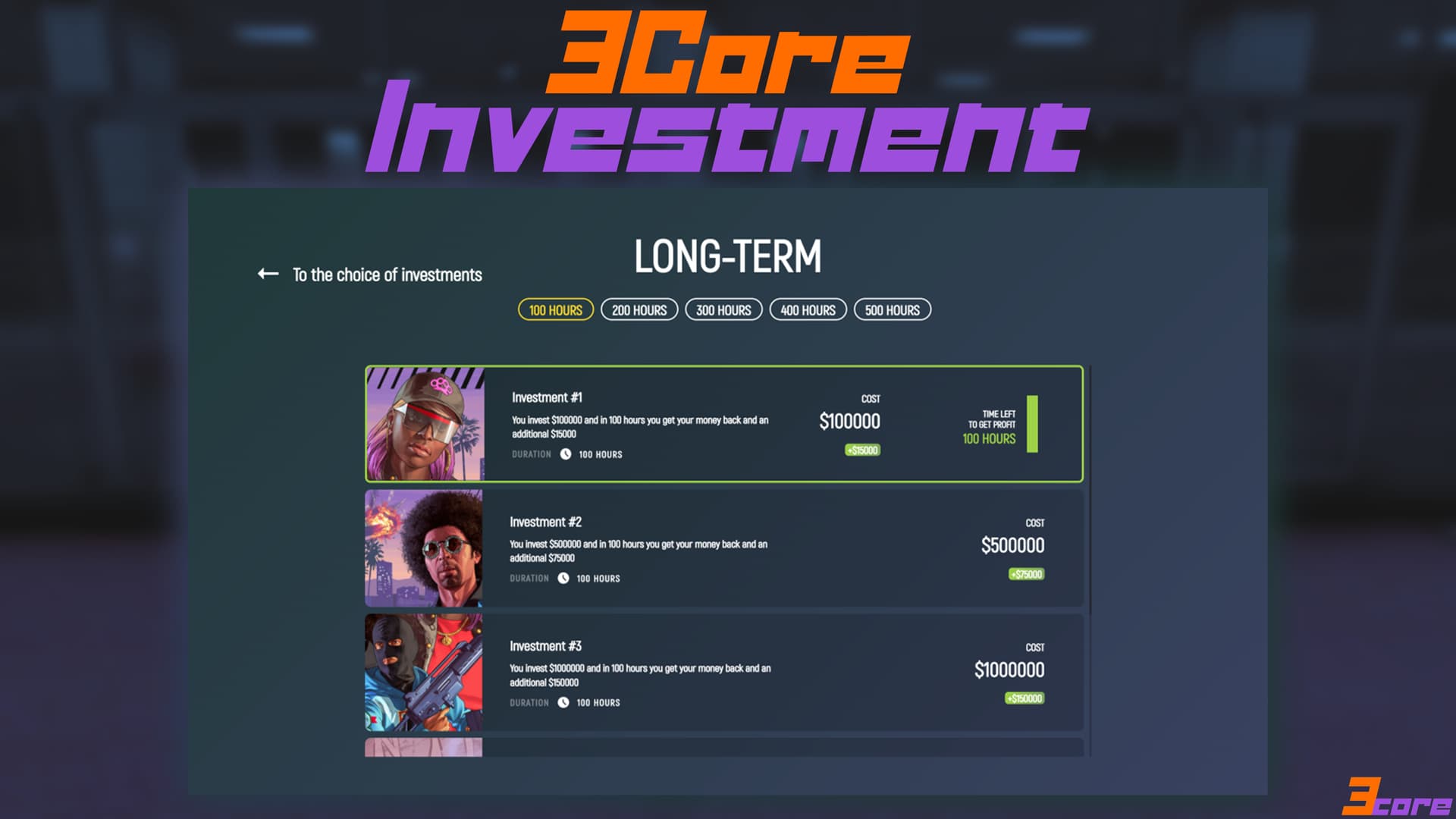Click the +$75000 profit badge
The width and height of the screenshot is (1456, 819).
coord(1026,574)
